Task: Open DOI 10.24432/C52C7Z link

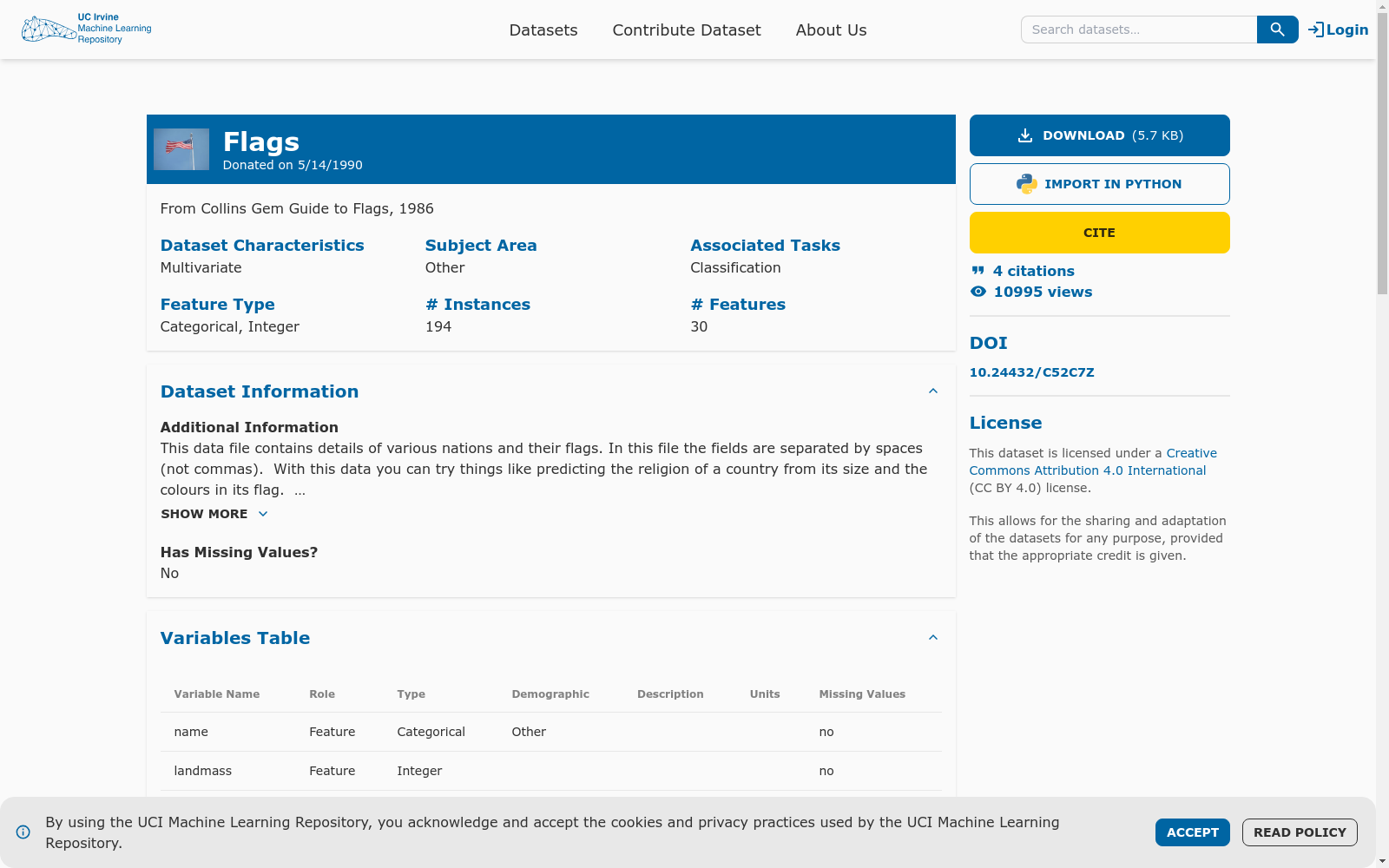Action: pyautogui.click(x=1031, y=372)
